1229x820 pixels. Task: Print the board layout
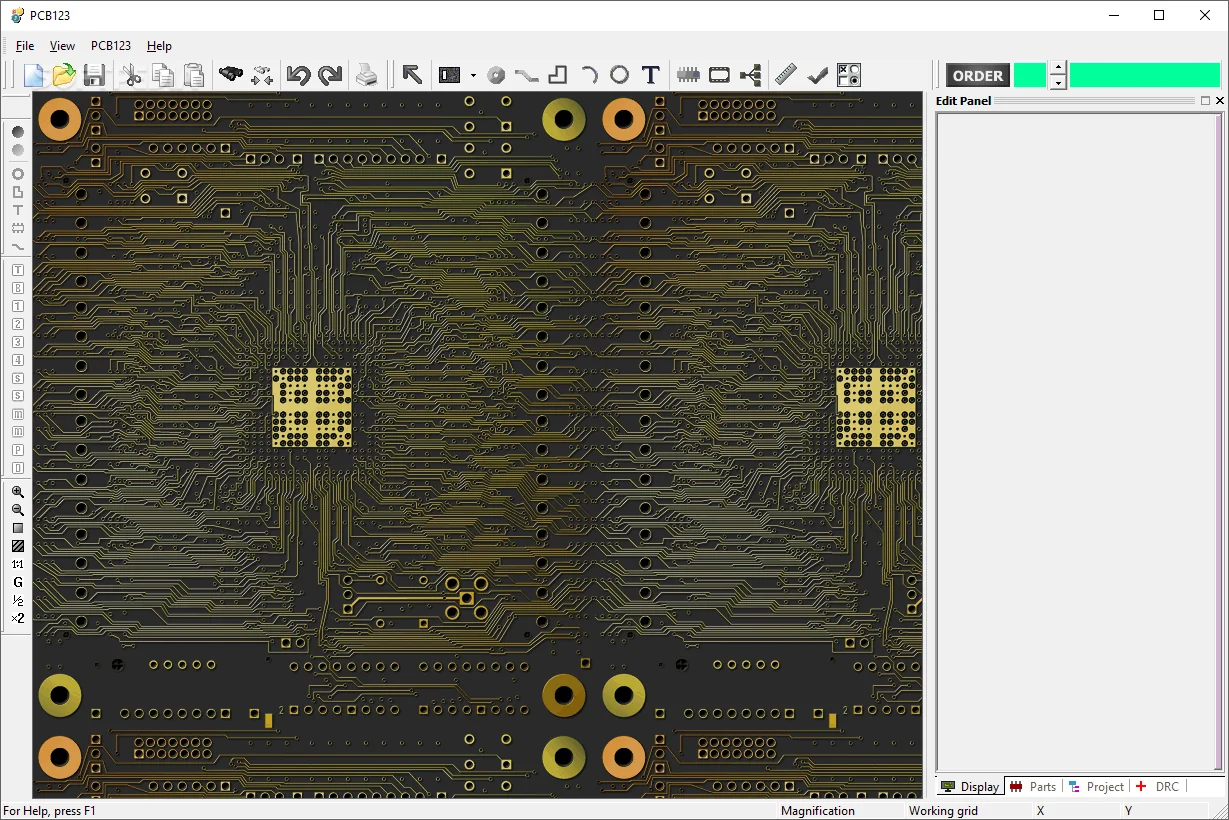pos(367,74)
